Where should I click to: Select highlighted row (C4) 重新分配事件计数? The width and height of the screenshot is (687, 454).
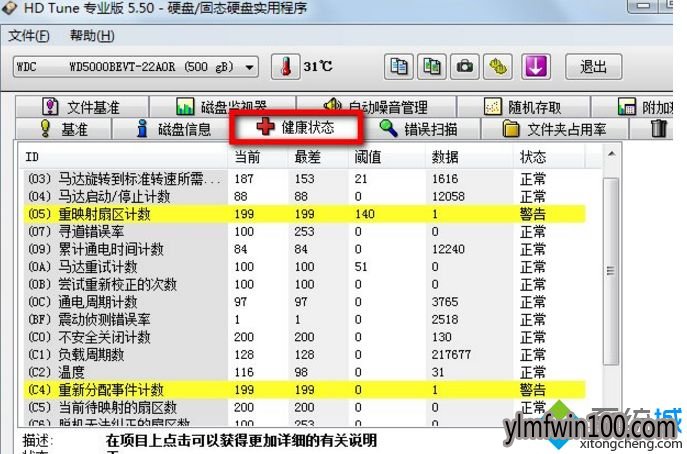(304, 390)
